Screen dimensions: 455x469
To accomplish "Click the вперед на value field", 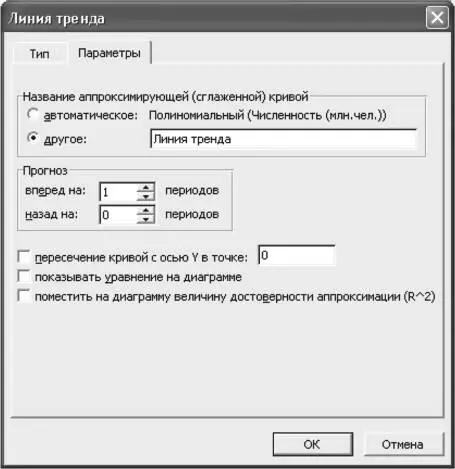I will tap(118, 192).
